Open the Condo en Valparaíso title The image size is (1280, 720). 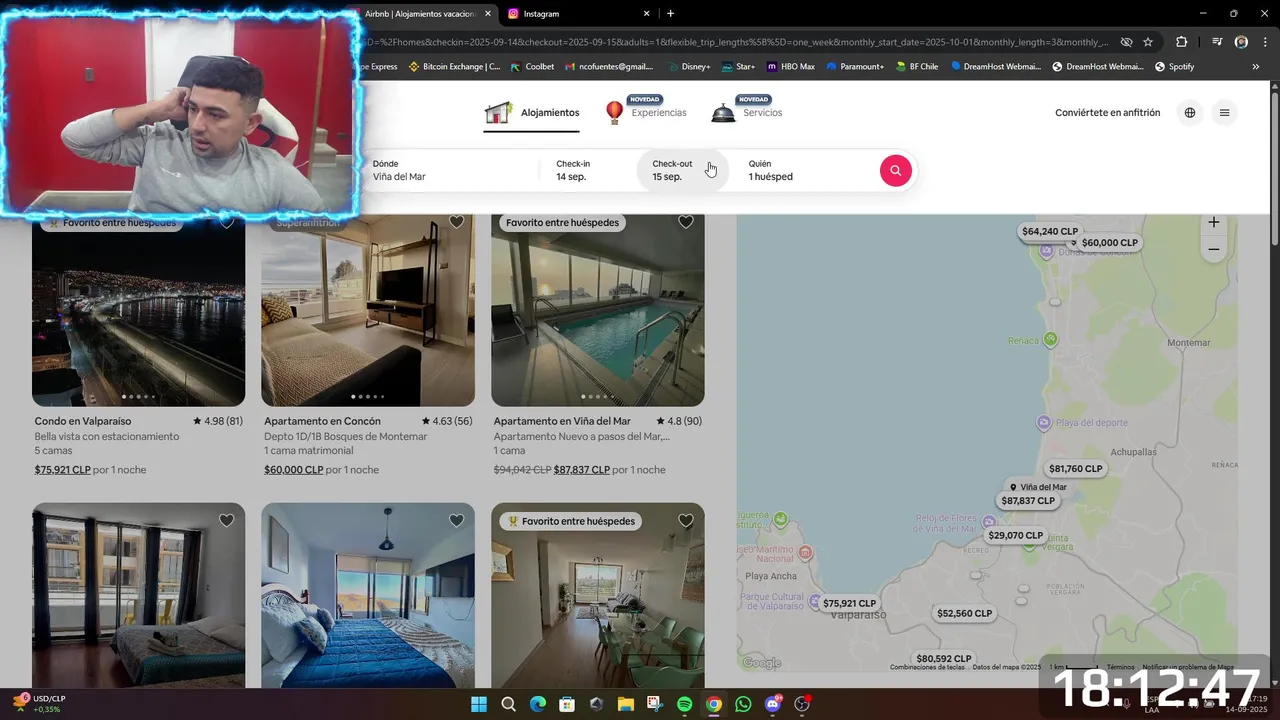83,421
